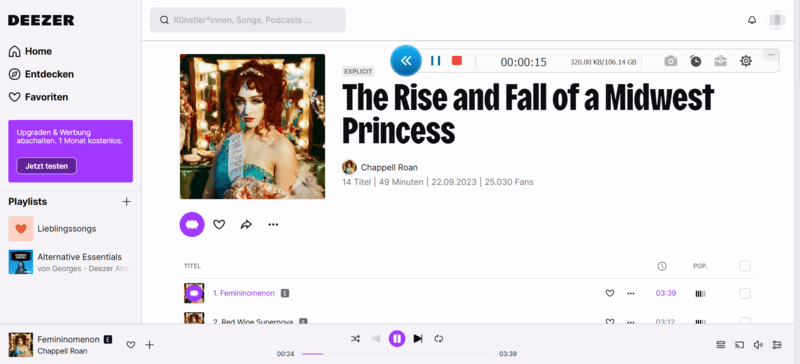
Task: Toggle repeat mode
Action: pos(438,338)
